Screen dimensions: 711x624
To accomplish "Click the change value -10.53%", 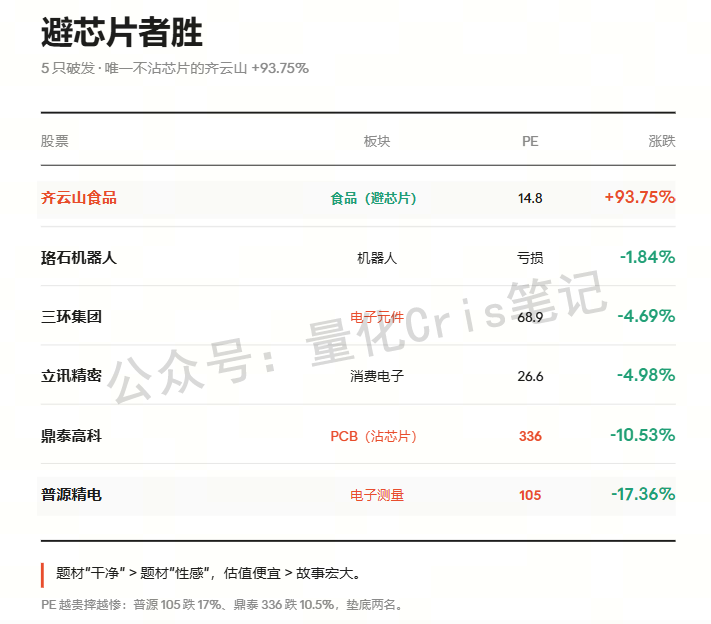I will tap(643, 435).
